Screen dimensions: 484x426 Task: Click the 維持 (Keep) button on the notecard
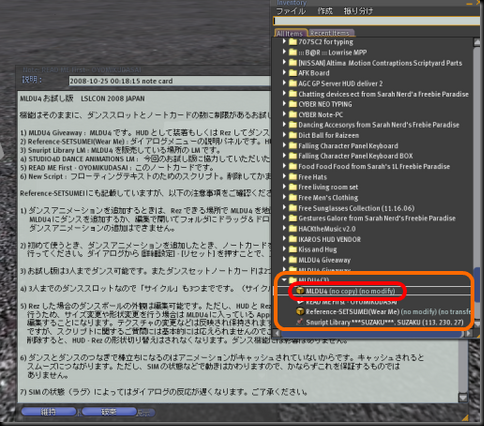[x=49, y=412]
